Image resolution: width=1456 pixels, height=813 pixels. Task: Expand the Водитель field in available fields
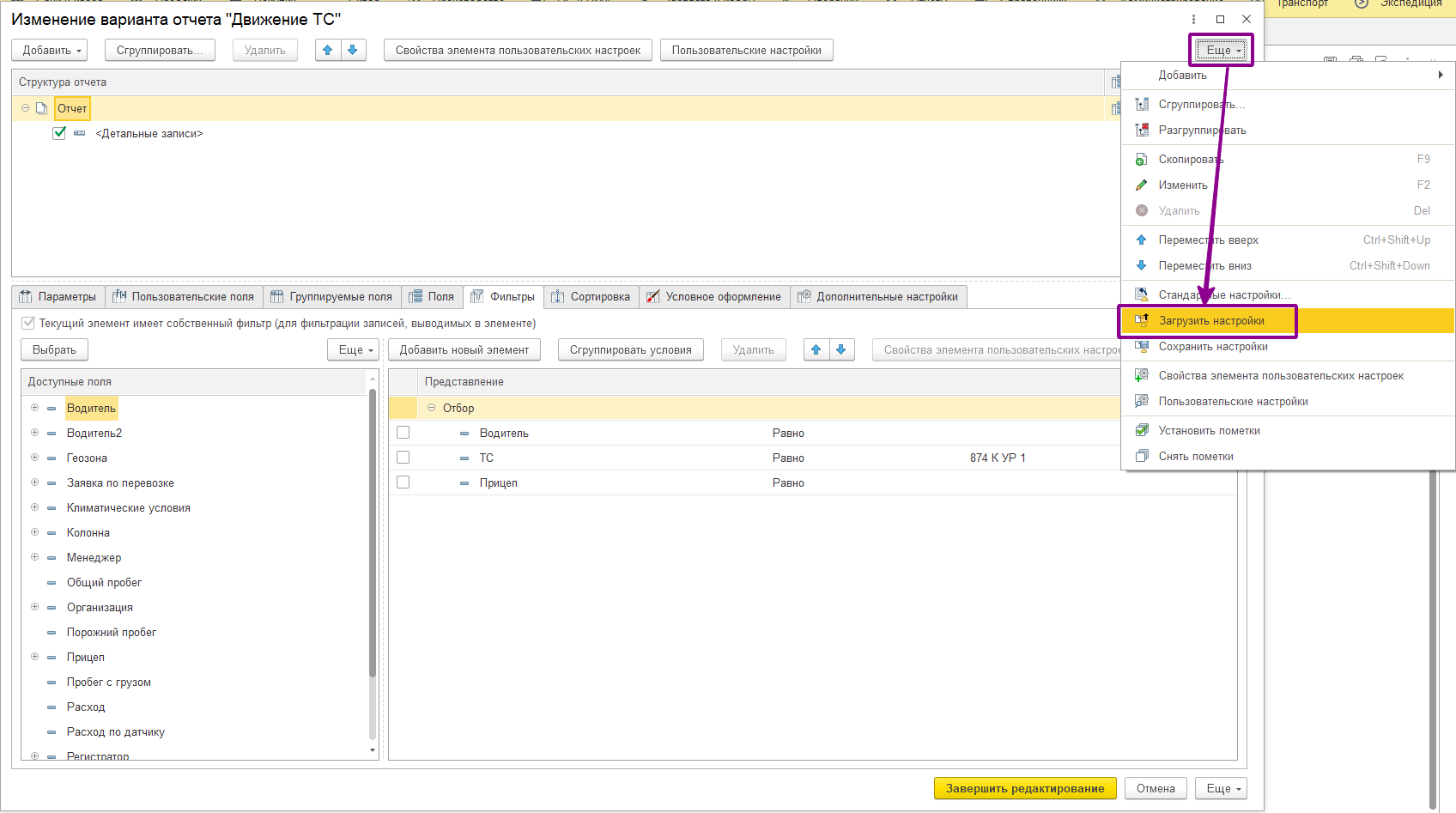(x=34, y=408)
